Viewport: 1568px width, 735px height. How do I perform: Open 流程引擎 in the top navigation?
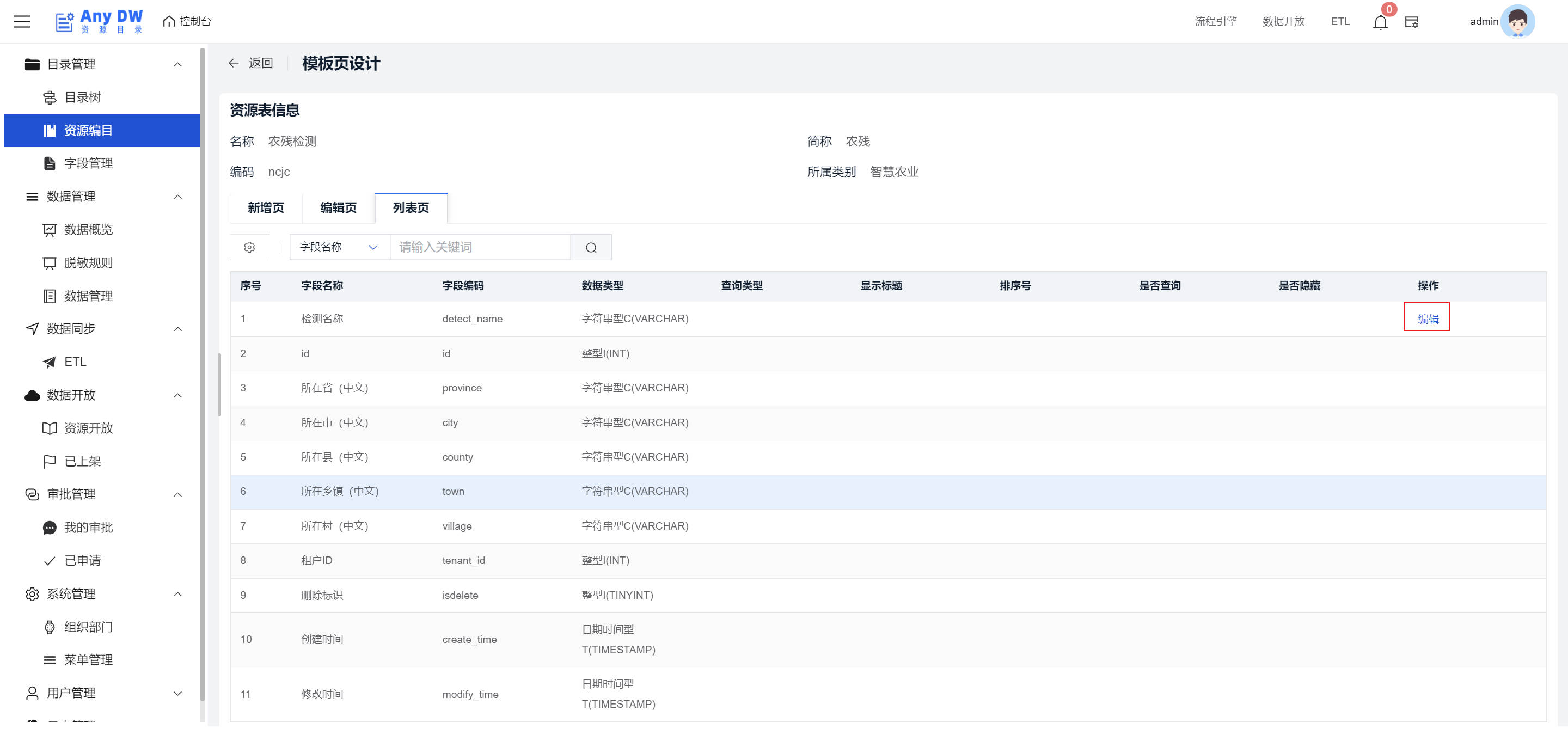coord(1215,21)
